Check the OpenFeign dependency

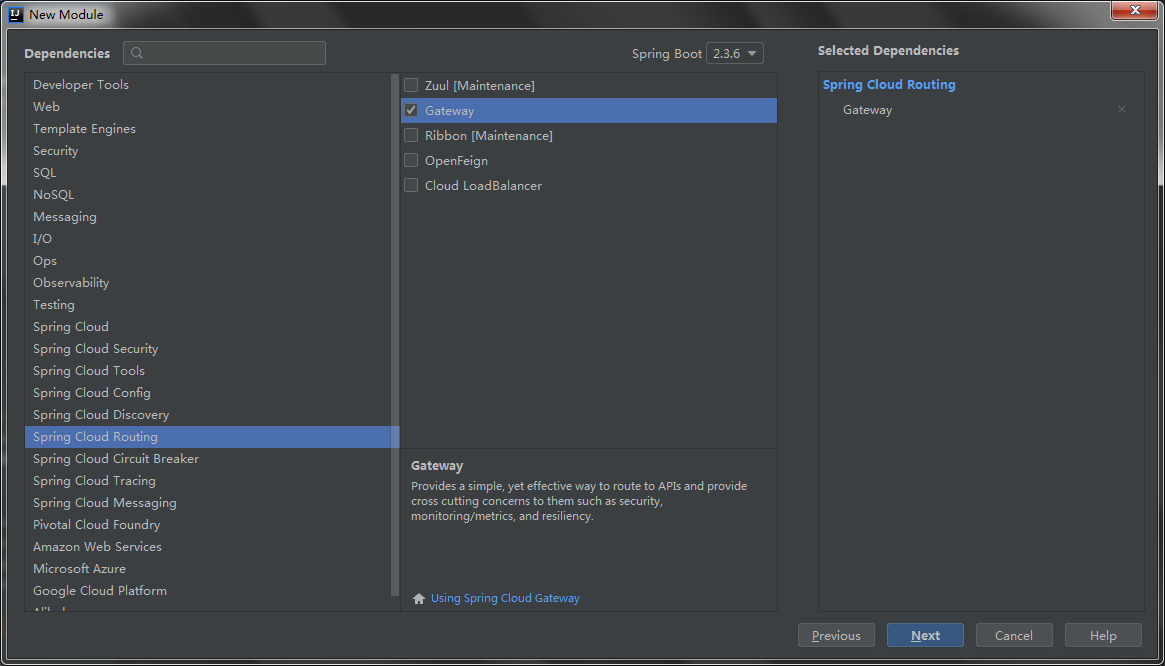411,161
